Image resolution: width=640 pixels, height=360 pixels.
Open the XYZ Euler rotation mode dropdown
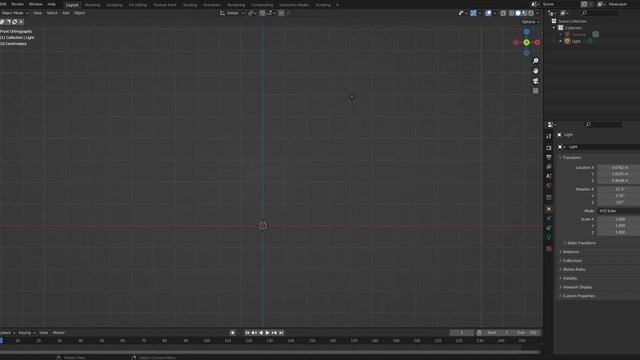[618, 211]
